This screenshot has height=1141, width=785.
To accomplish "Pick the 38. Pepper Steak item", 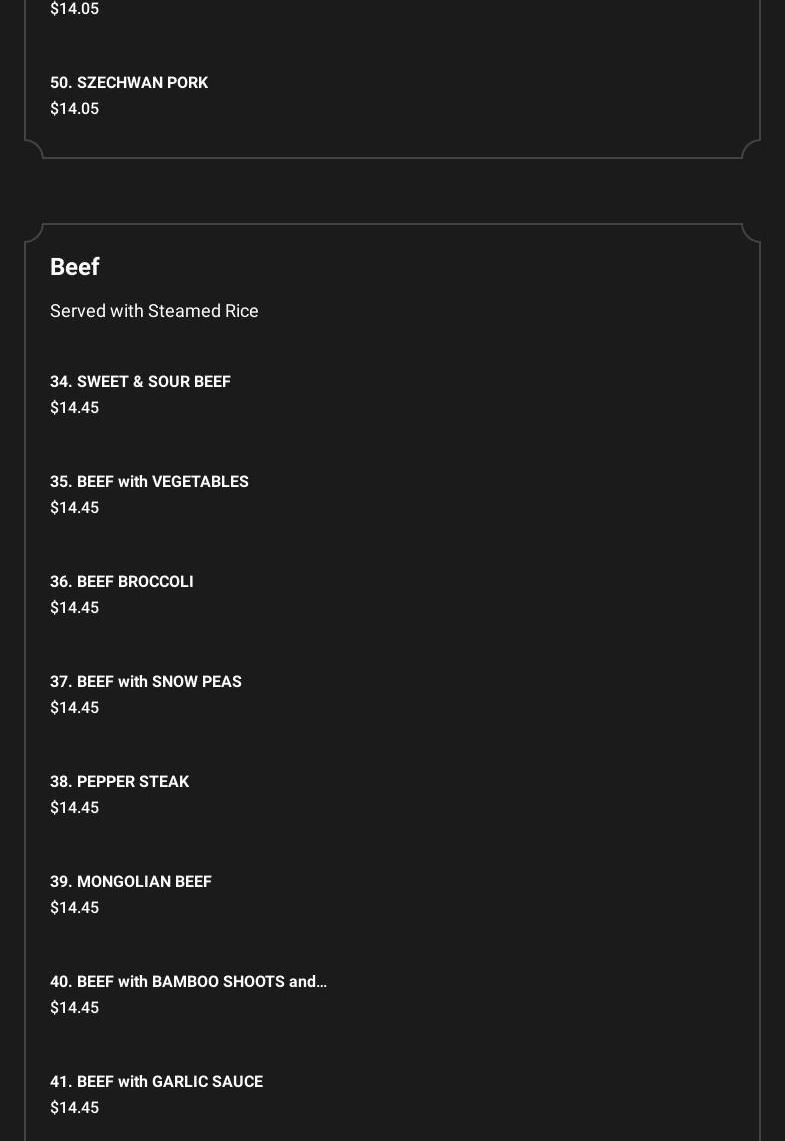I will coord(119,782).
